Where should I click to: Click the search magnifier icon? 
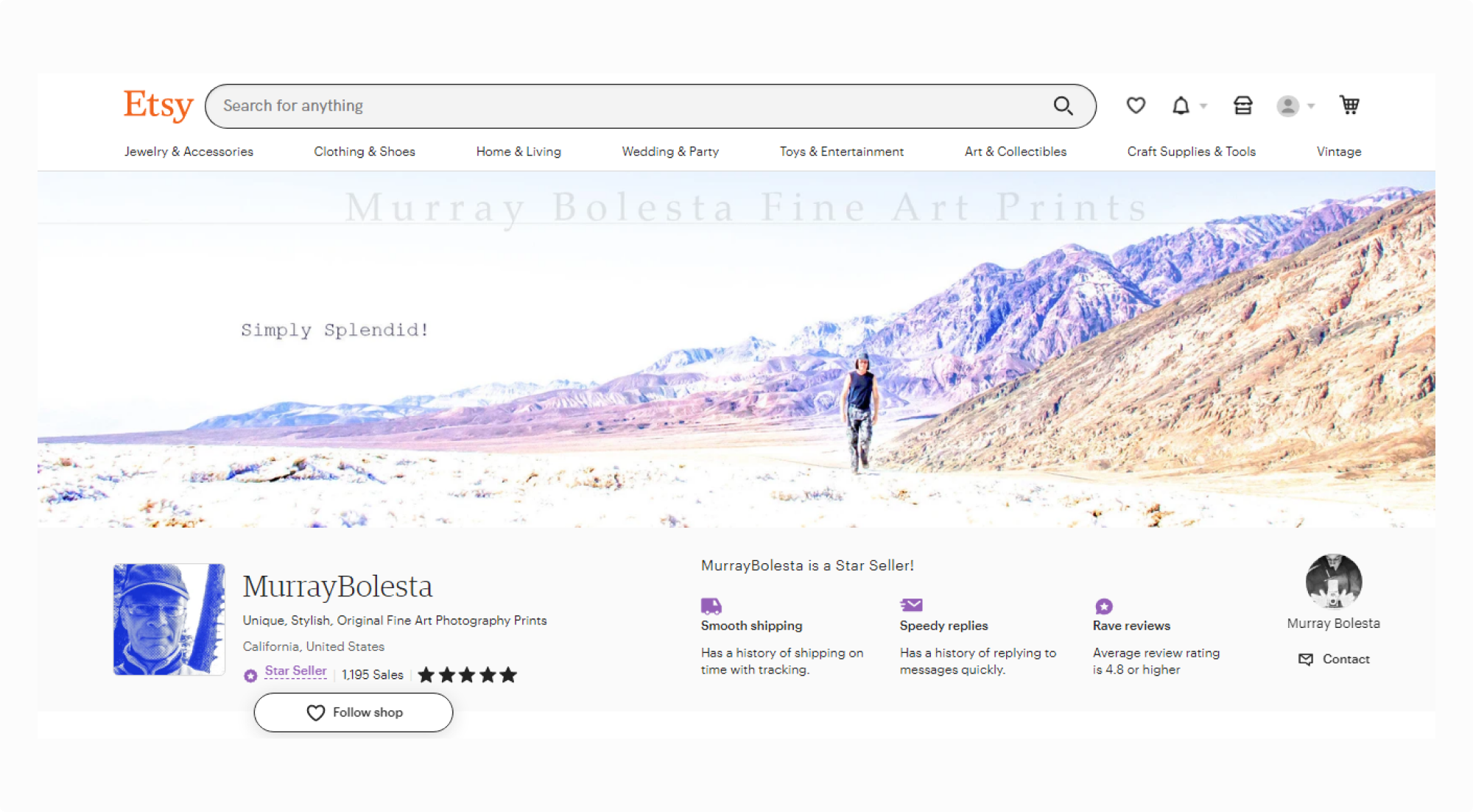pyautogui.click(x=1063, y=106)
